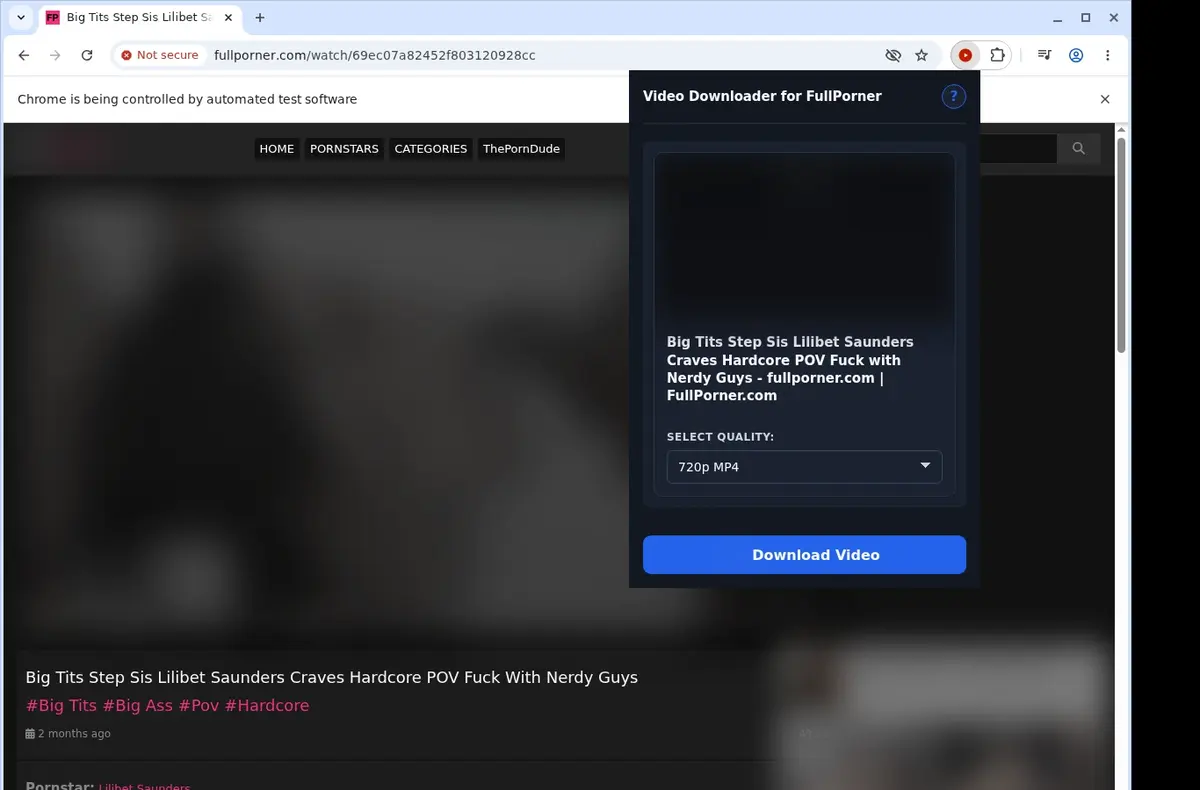Maximize the Chrome window
This screenshot has width=1200, height=790.
1086,17
